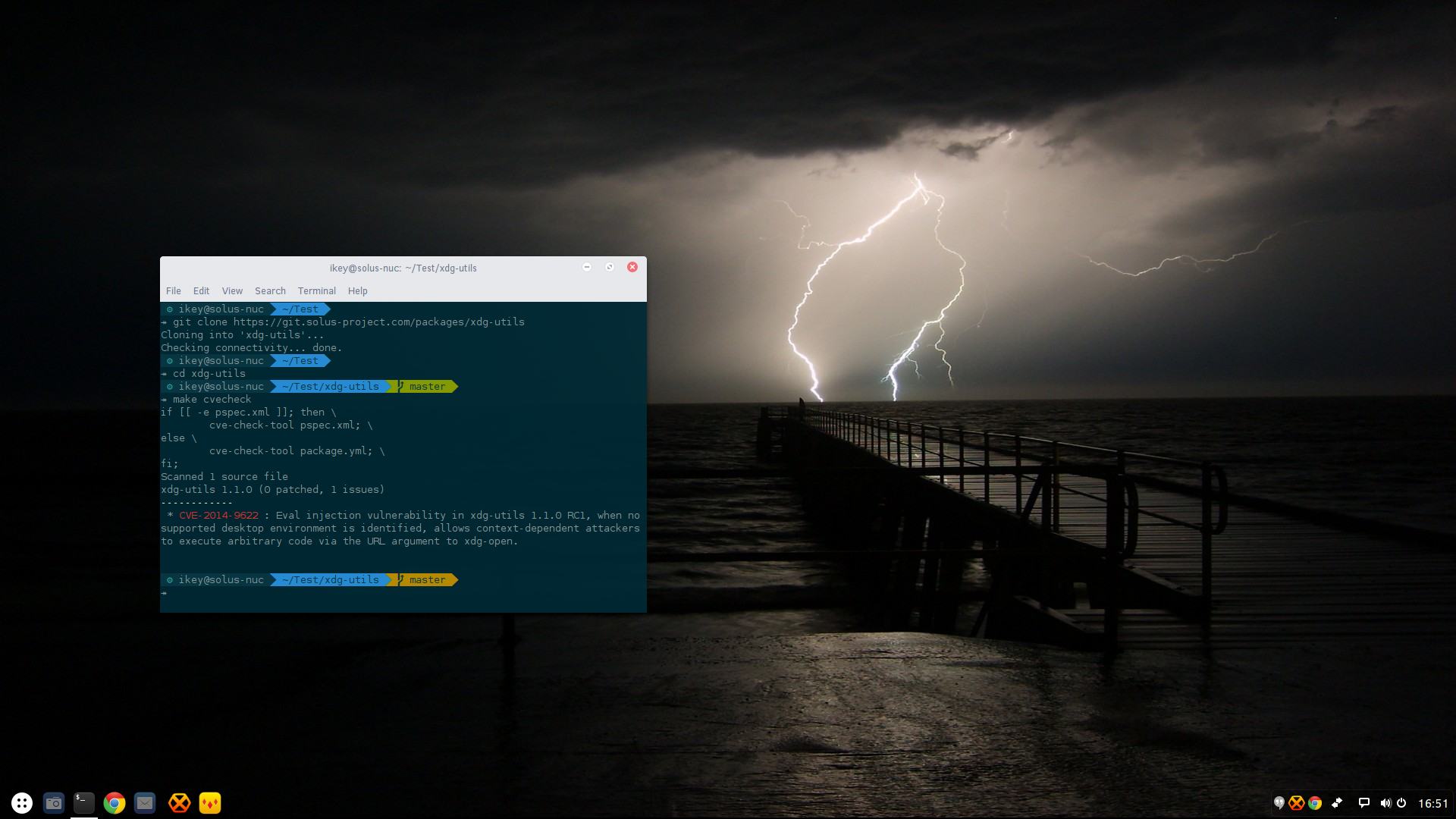Open the terminal Edit menu

click(x=201, y=291)
